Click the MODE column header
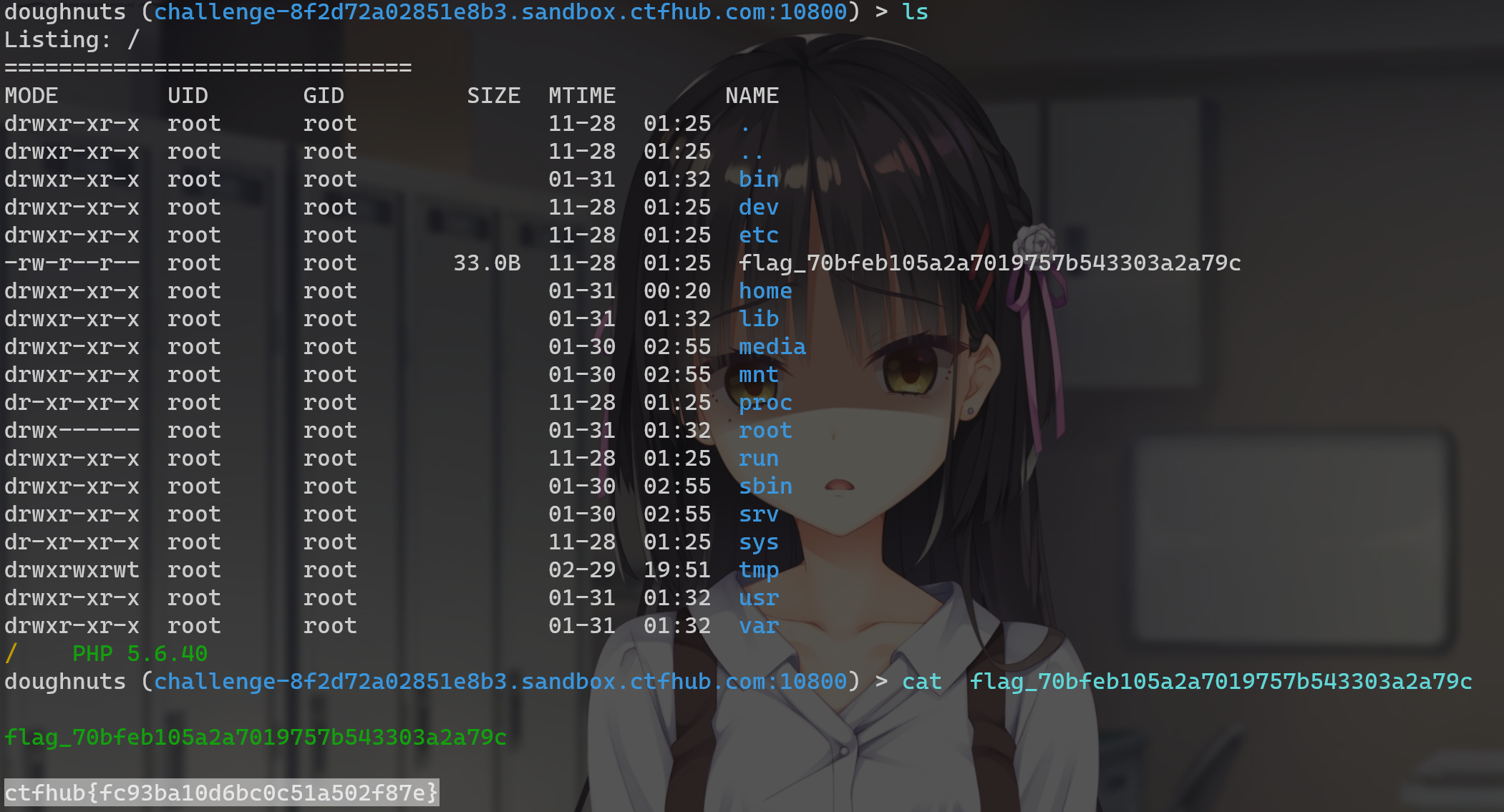Viewport: 1504px width, 812px height. coord(31,96)
